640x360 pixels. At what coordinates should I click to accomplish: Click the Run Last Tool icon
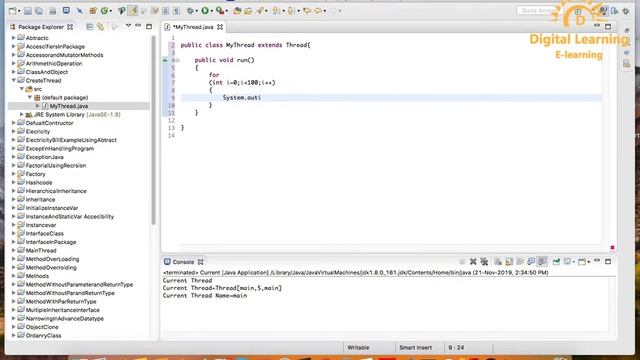220,11
